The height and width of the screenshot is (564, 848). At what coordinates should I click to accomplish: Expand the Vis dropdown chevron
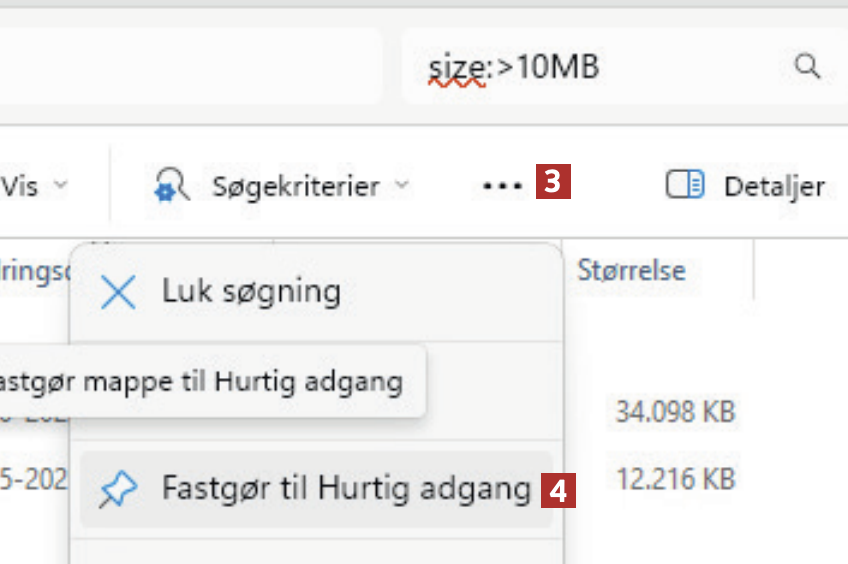click(60, 186)
